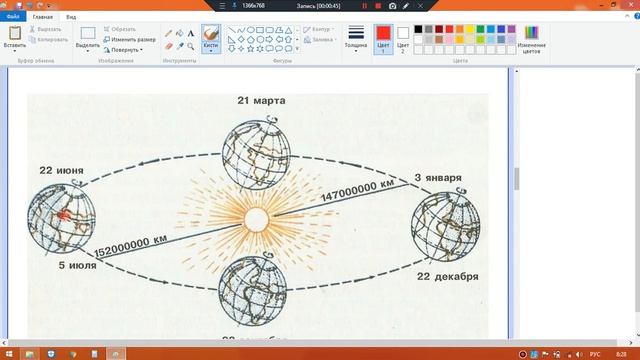The image size is (640, 360).
Task: Open the recorder menu (three lines)
Action: tap(222, 6)
